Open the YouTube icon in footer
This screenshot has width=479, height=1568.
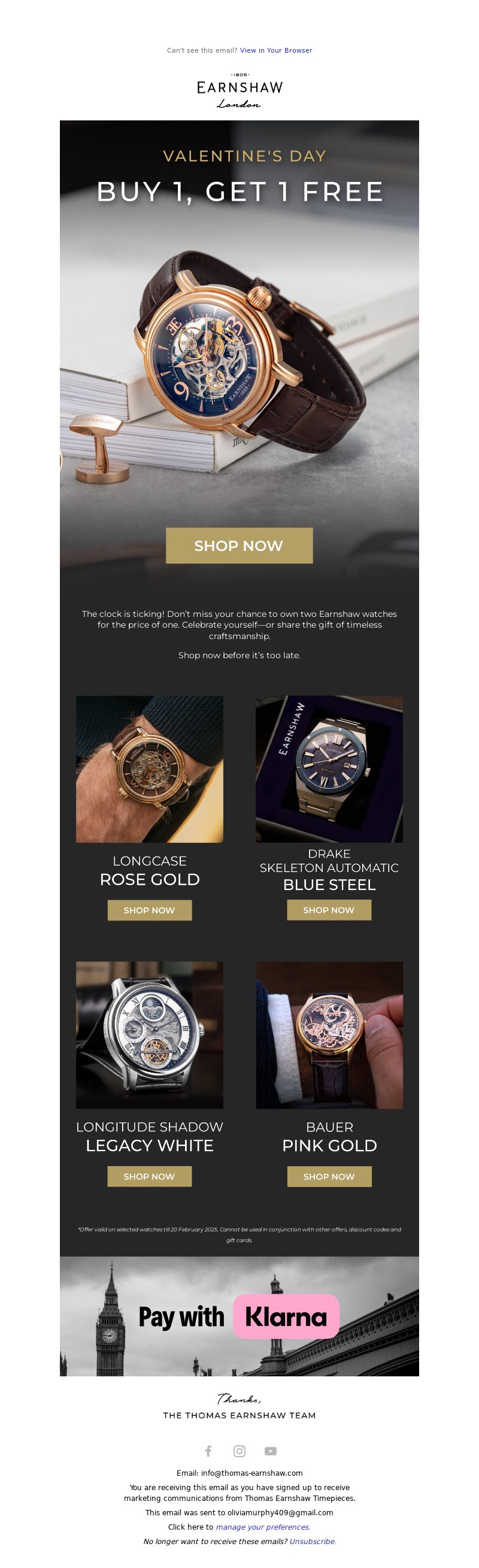270,1451
